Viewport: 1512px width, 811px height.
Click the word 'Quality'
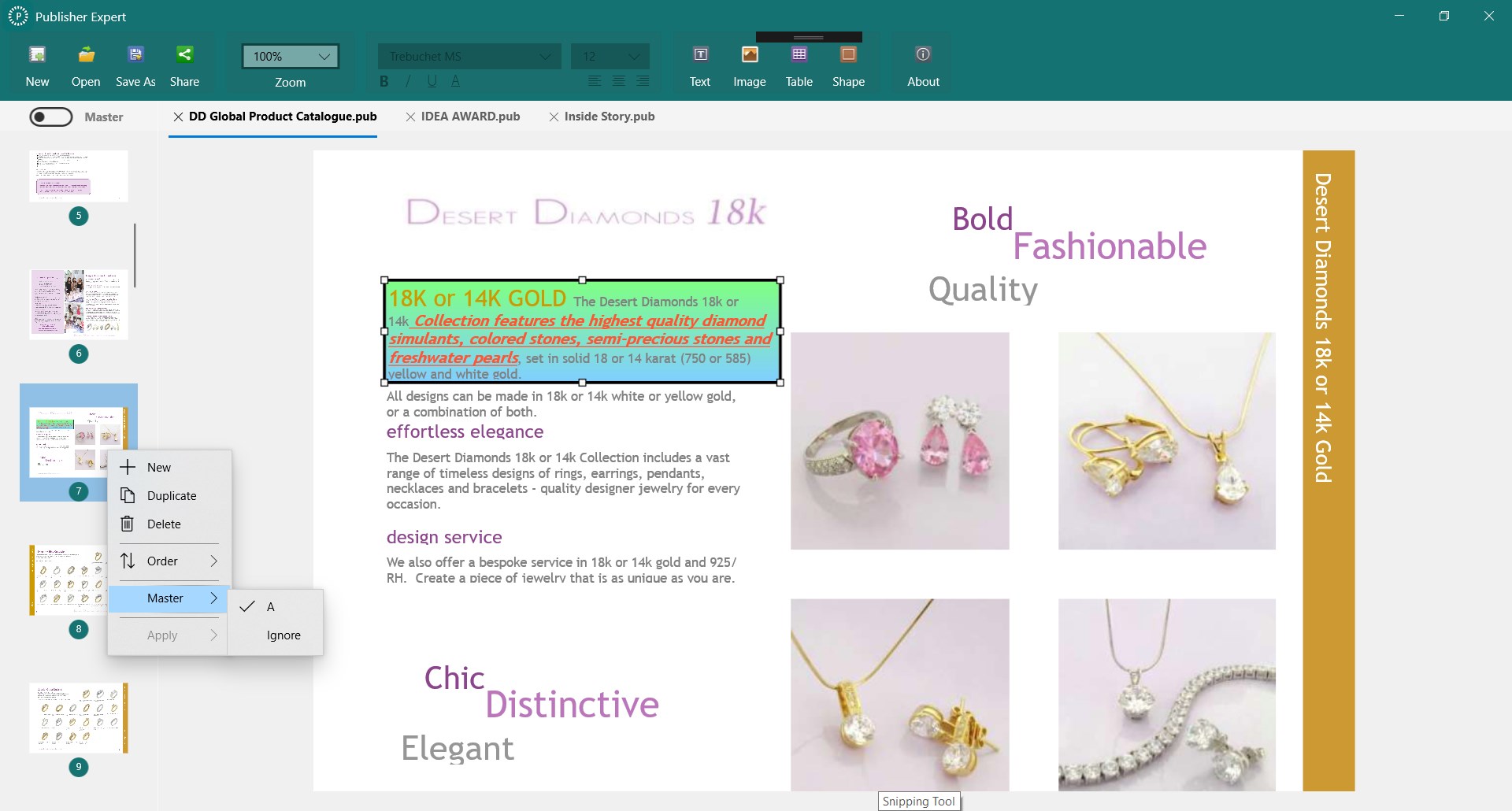click(x=983, y=290)
